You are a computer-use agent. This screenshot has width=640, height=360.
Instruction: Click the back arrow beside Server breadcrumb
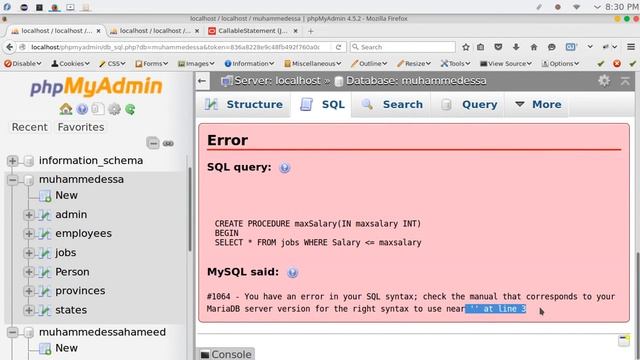202,81
